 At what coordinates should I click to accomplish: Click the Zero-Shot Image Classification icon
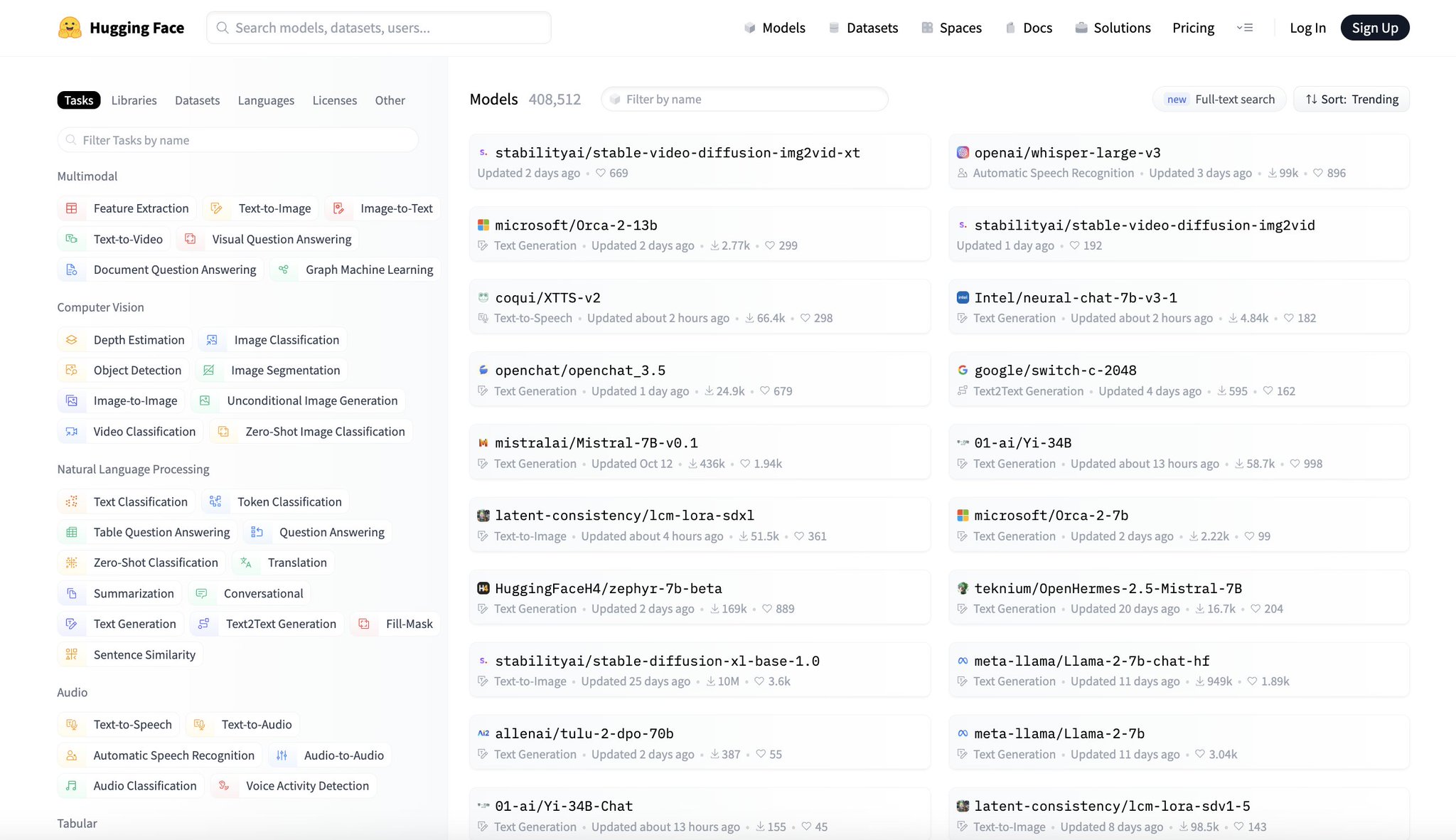[223, 431]
